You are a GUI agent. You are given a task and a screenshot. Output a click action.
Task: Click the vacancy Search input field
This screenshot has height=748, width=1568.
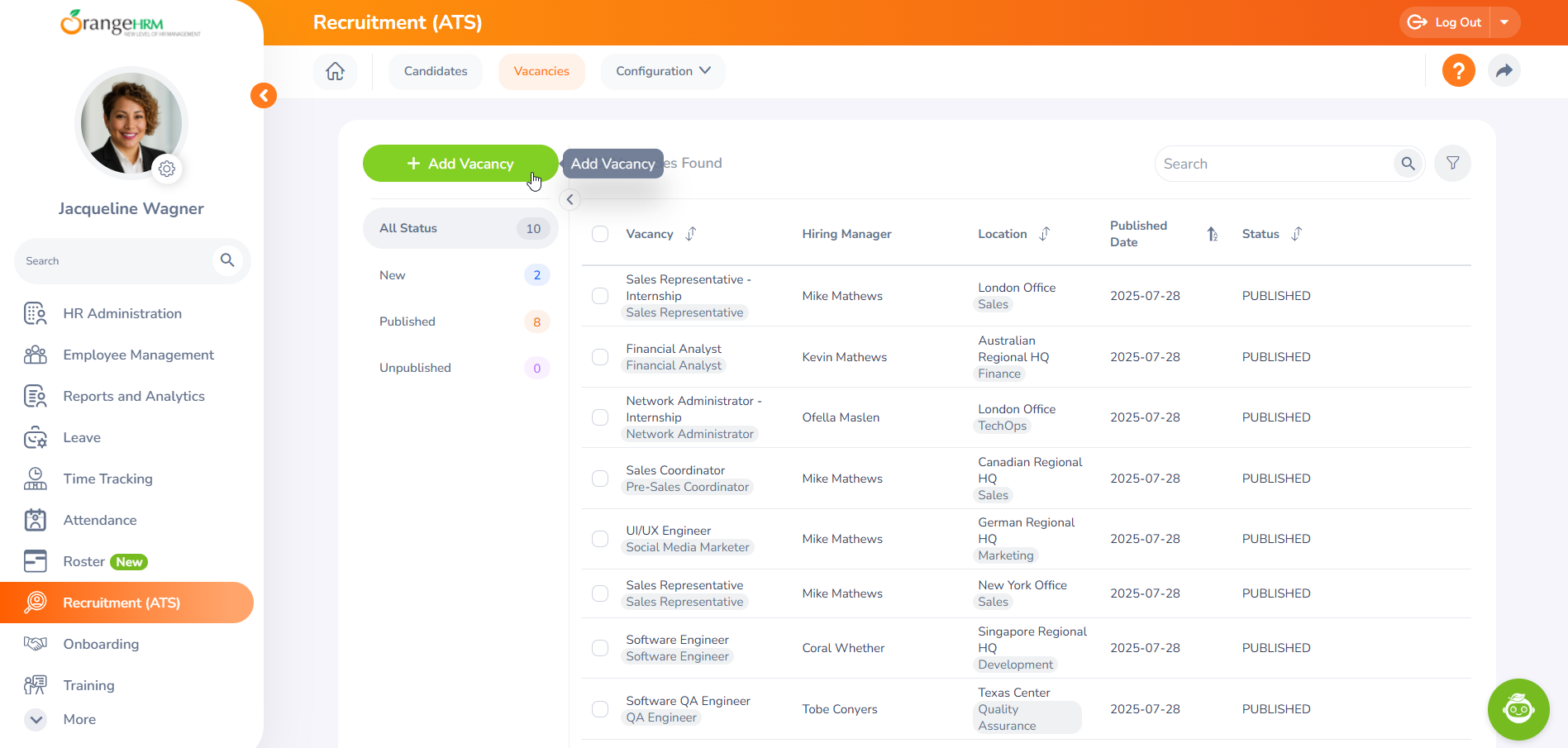click(1273, 164)
